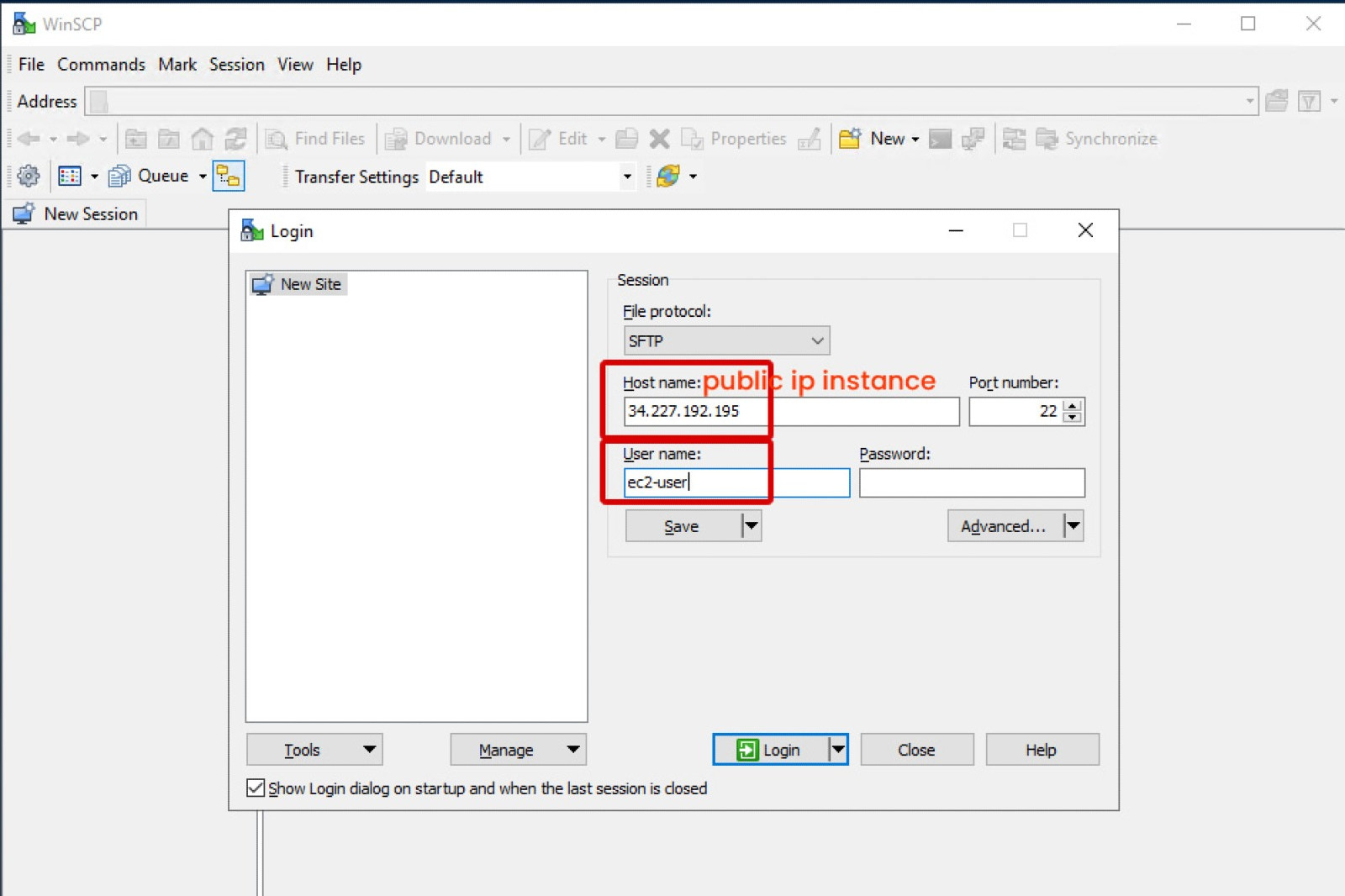Select New Site in site list
Screen dimensions: 1345x896
click(298, 284)
